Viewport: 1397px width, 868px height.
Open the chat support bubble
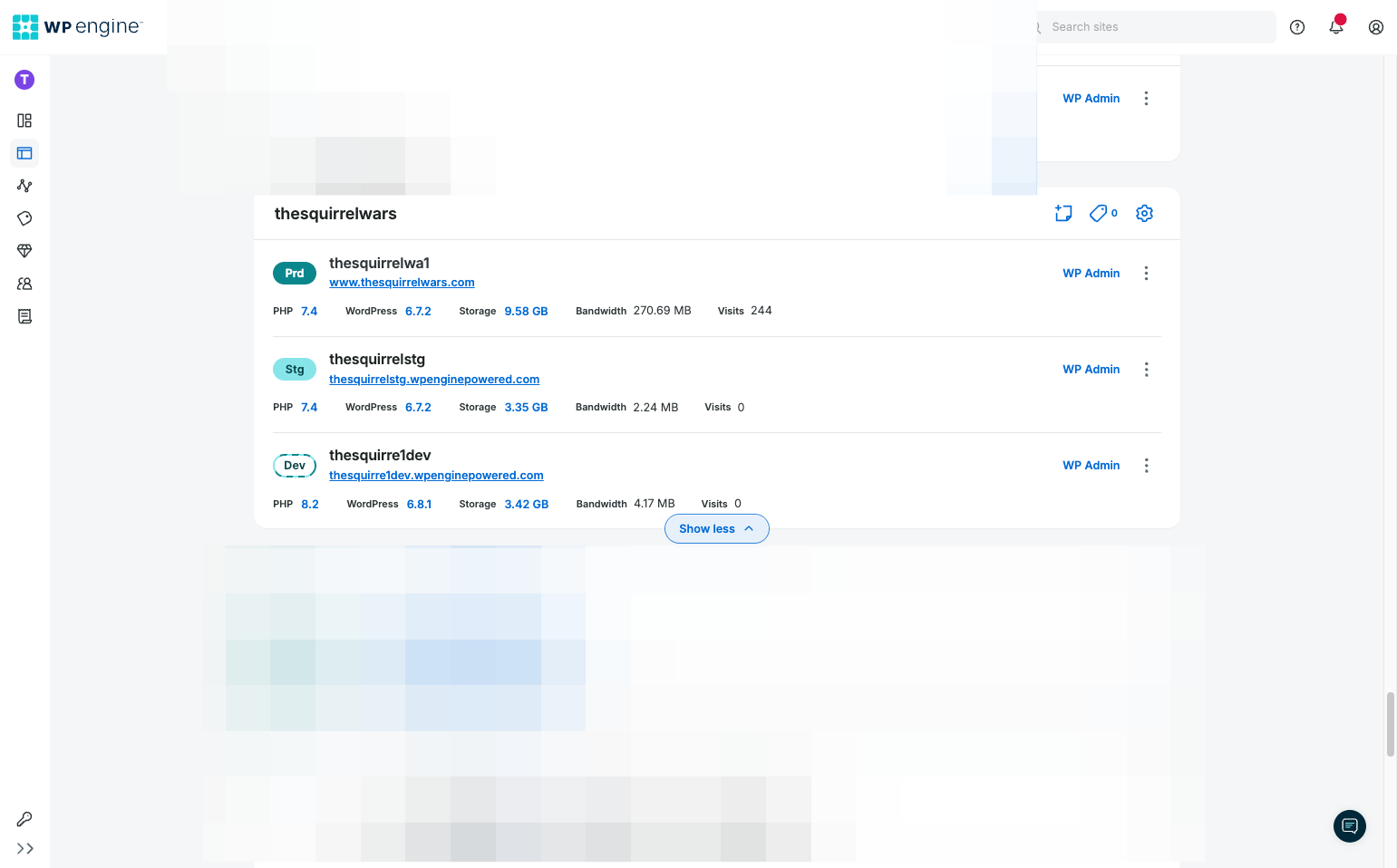tap(1350, 825)
